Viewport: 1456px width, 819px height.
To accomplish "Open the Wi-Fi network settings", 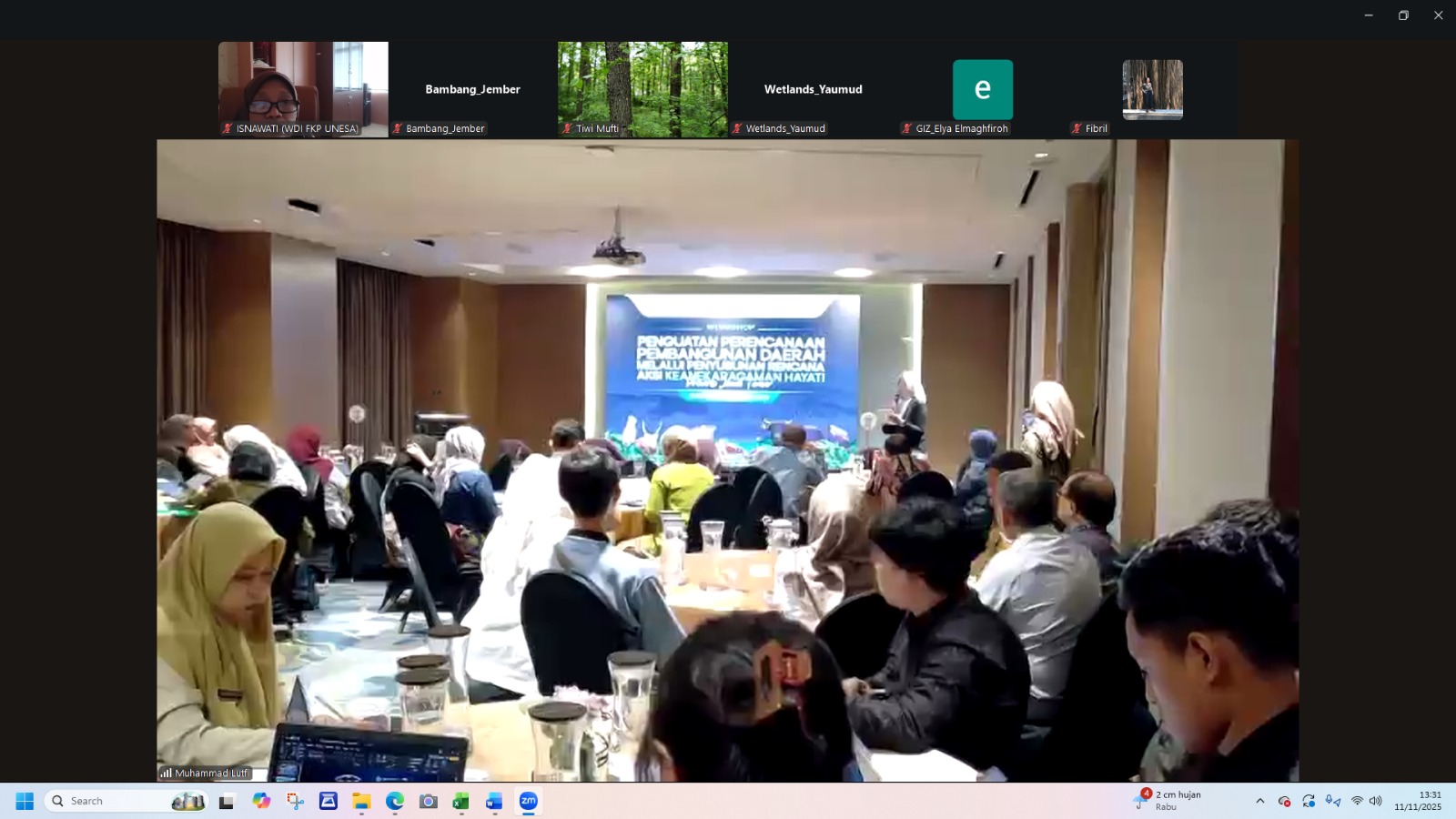I will pos(1357,801).
